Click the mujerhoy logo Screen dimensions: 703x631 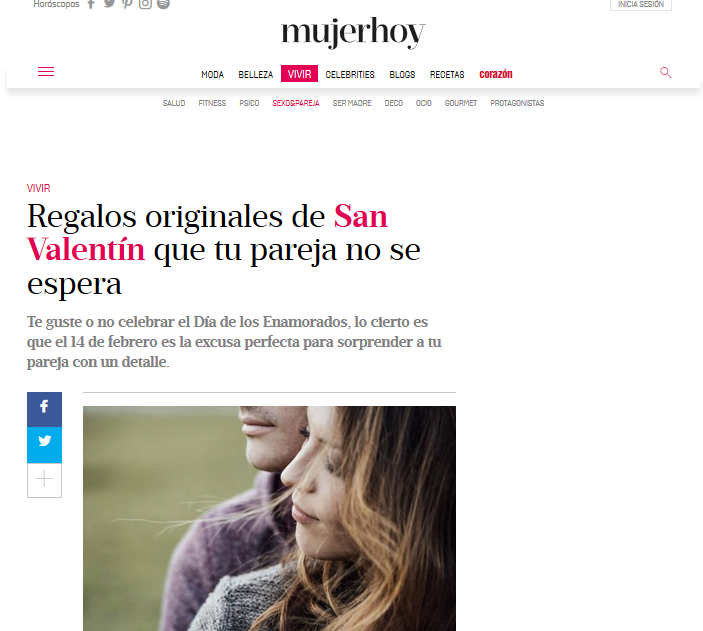353,33
